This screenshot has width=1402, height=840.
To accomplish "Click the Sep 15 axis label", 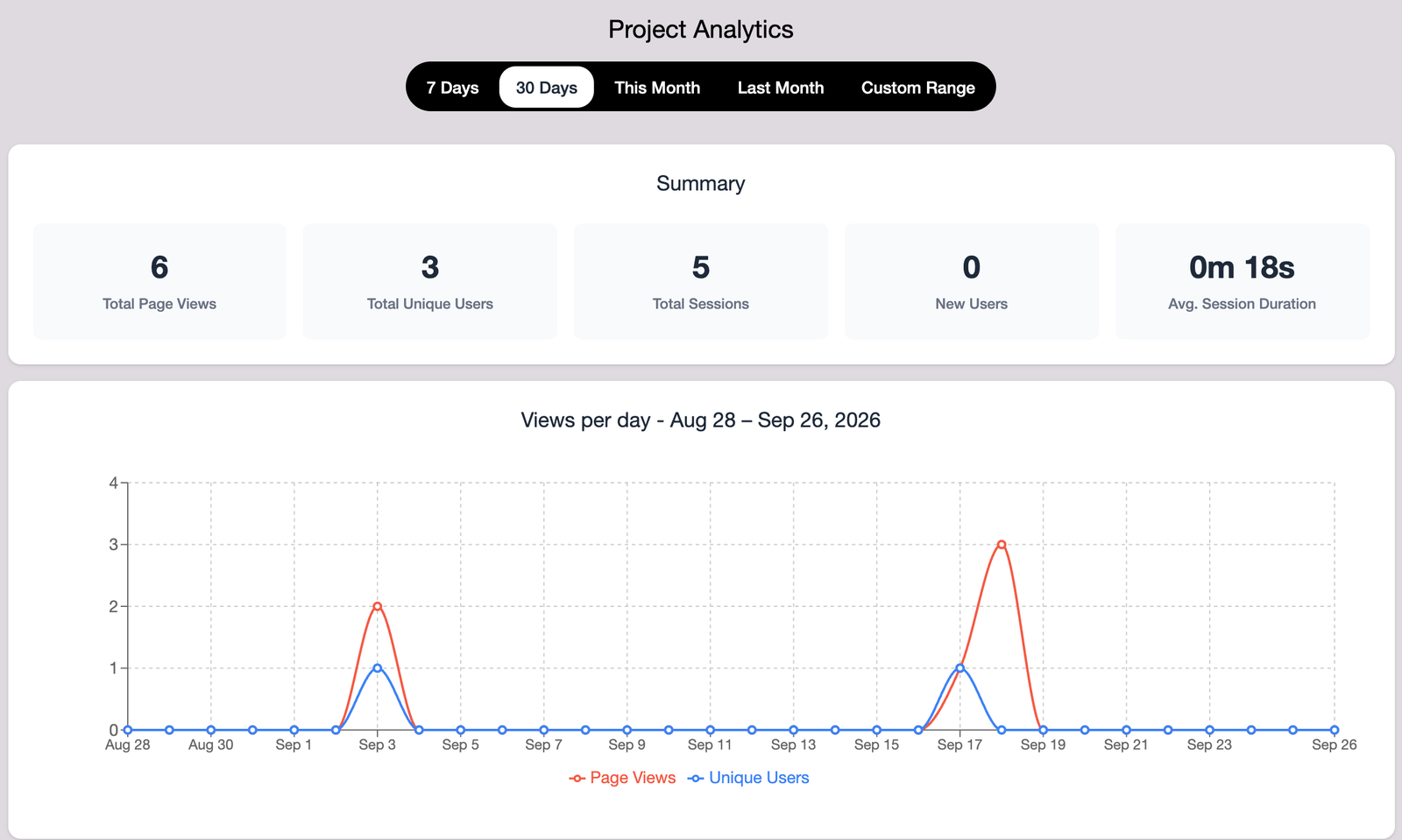I will 876,745.
